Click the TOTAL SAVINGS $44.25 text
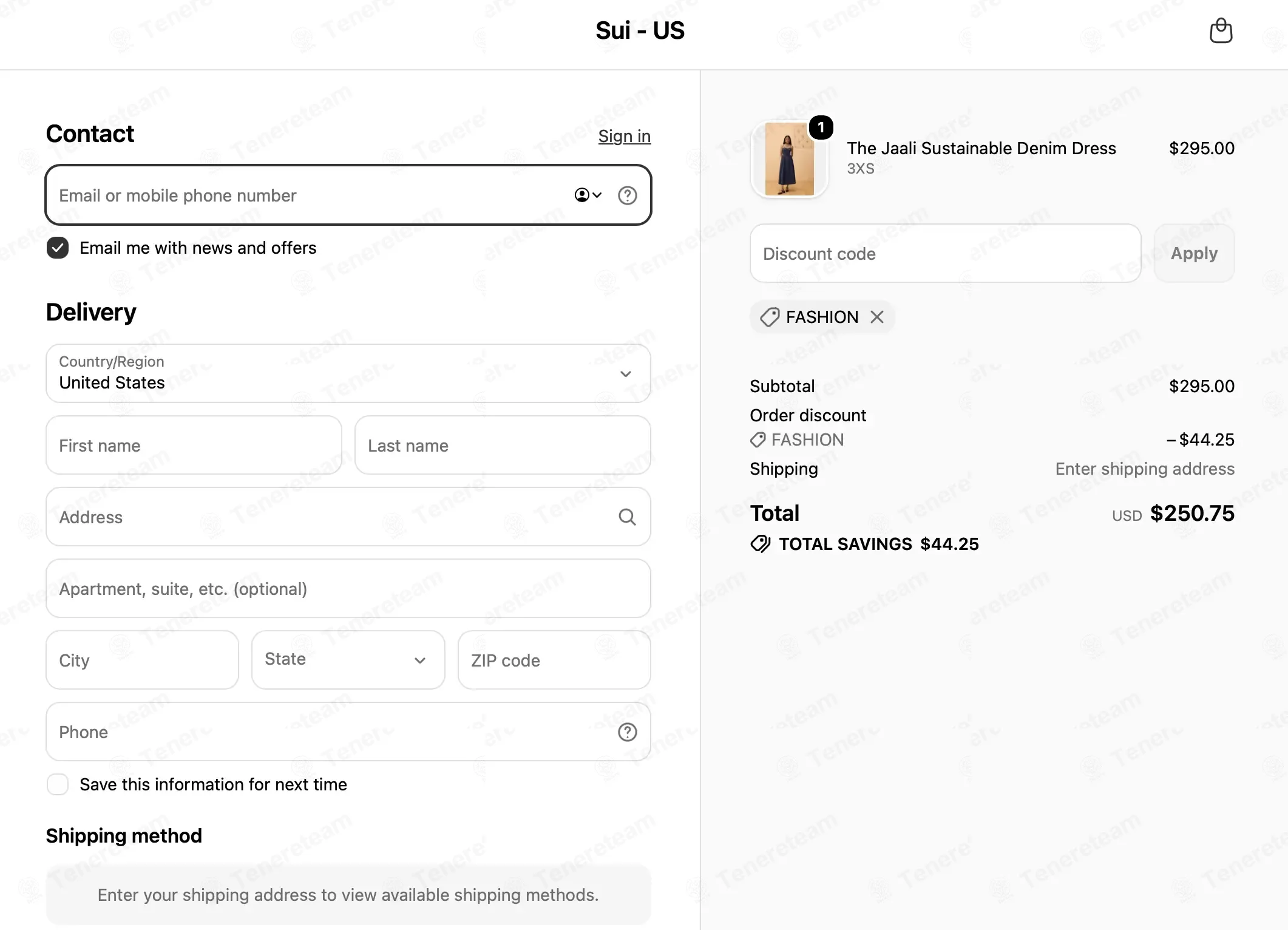This screenshot has height=930, width=1288. (878, 544)
